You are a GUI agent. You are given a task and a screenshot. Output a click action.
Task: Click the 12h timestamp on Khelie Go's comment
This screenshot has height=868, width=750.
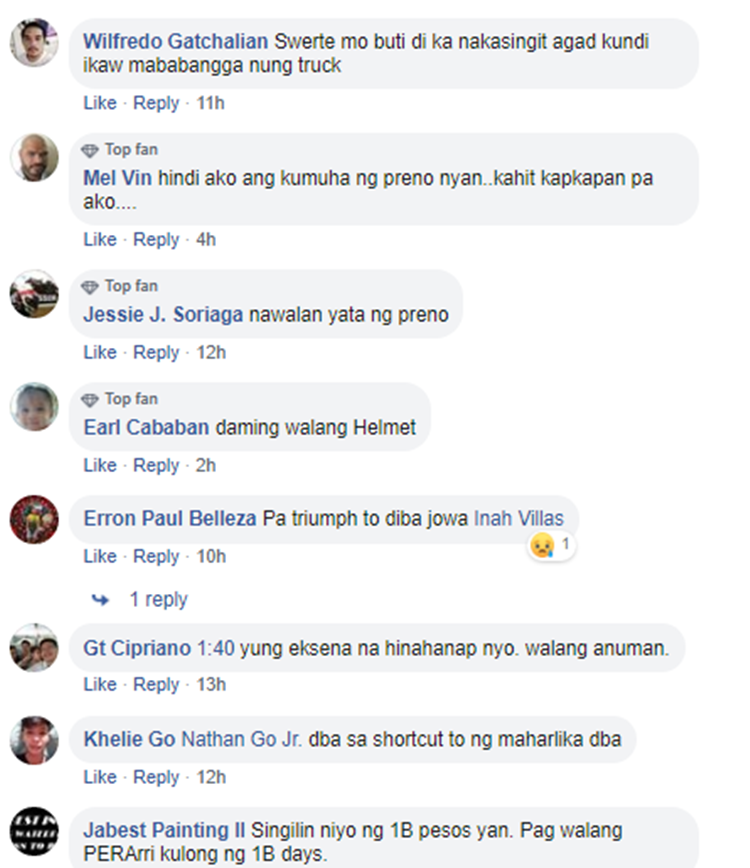click(x=211, y=778)
